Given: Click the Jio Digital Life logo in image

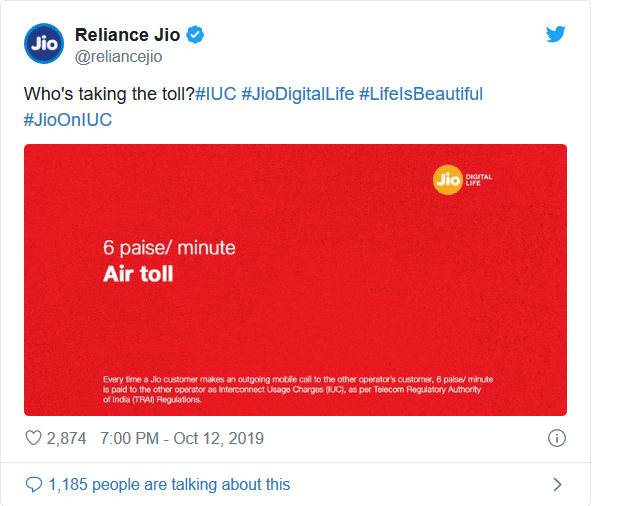Looking at the screenshot, I should pos(462,180).
